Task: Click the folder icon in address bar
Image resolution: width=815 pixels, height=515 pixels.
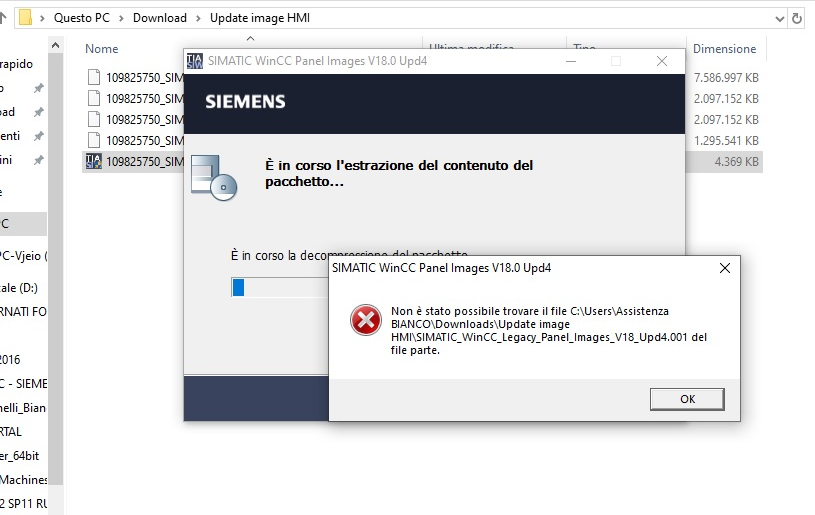Action: (x=27, y=18)
